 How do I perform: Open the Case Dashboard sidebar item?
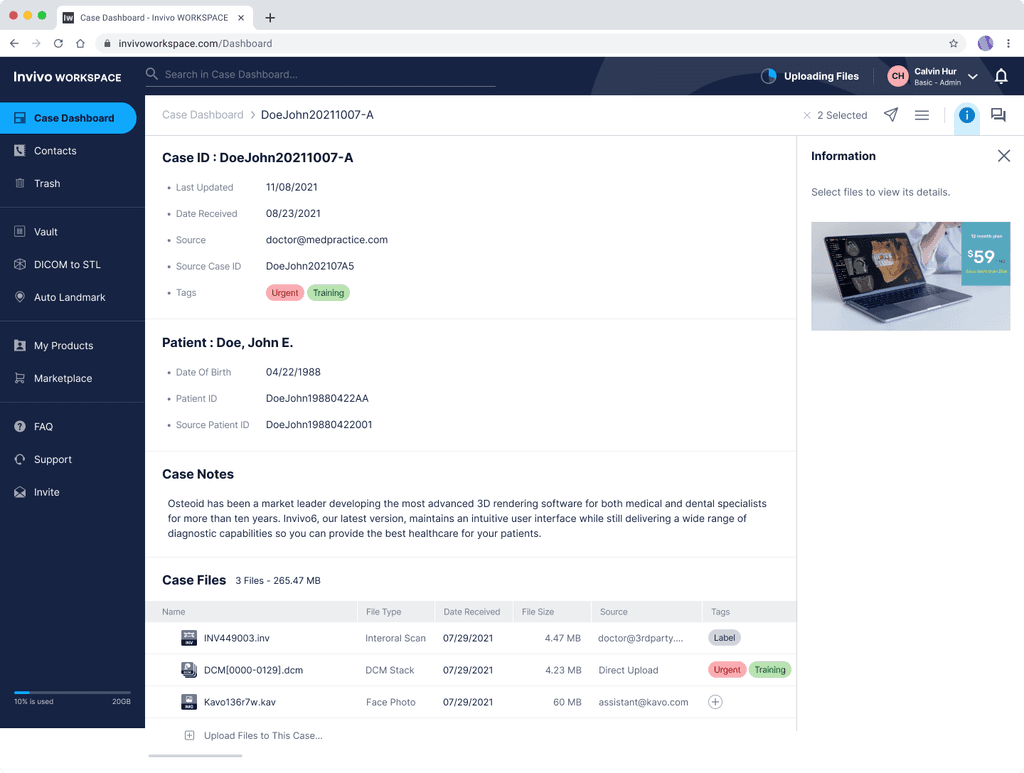tap(68, 118)
